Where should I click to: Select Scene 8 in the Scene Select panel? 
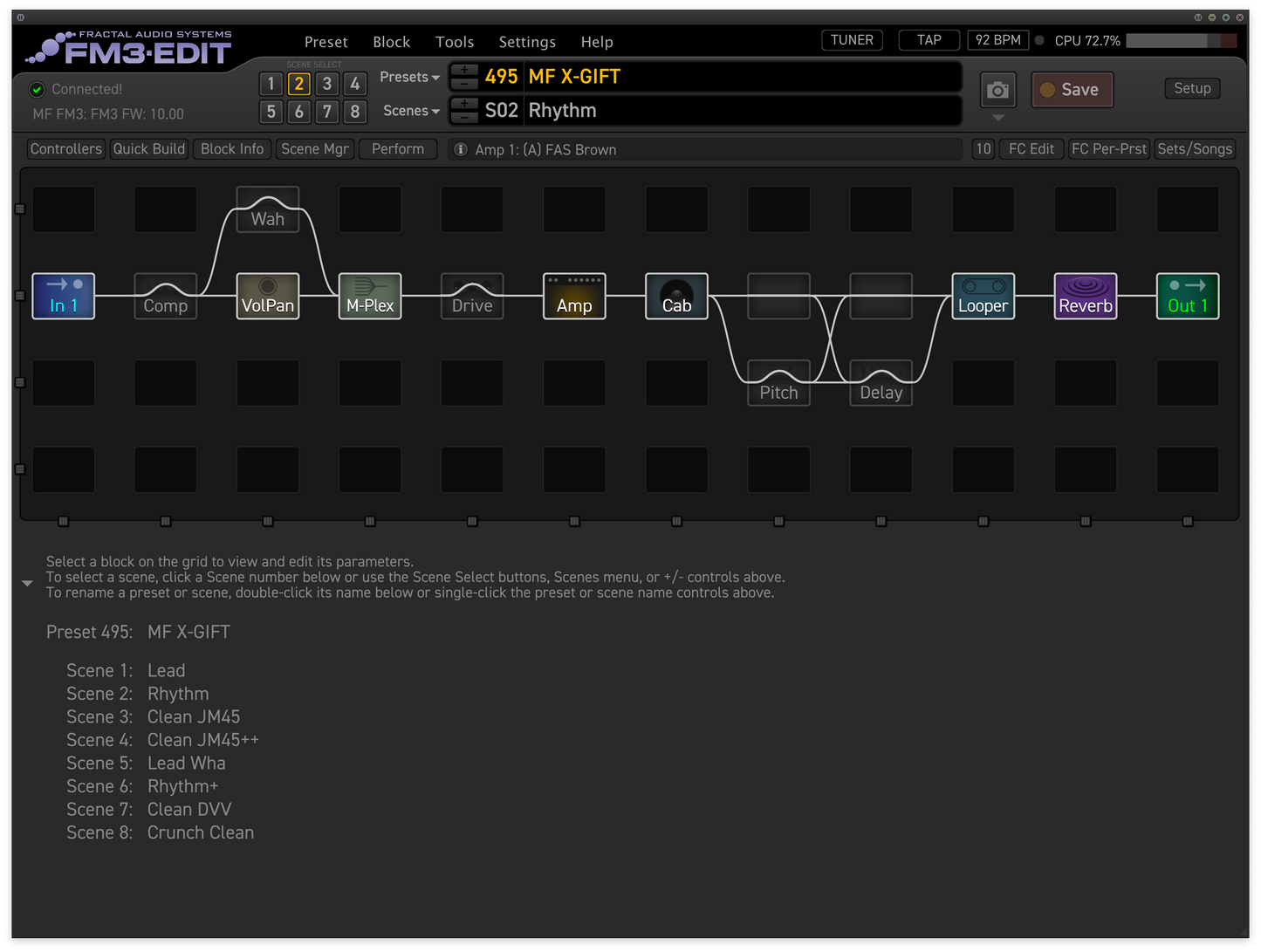[x=355, y=112]
